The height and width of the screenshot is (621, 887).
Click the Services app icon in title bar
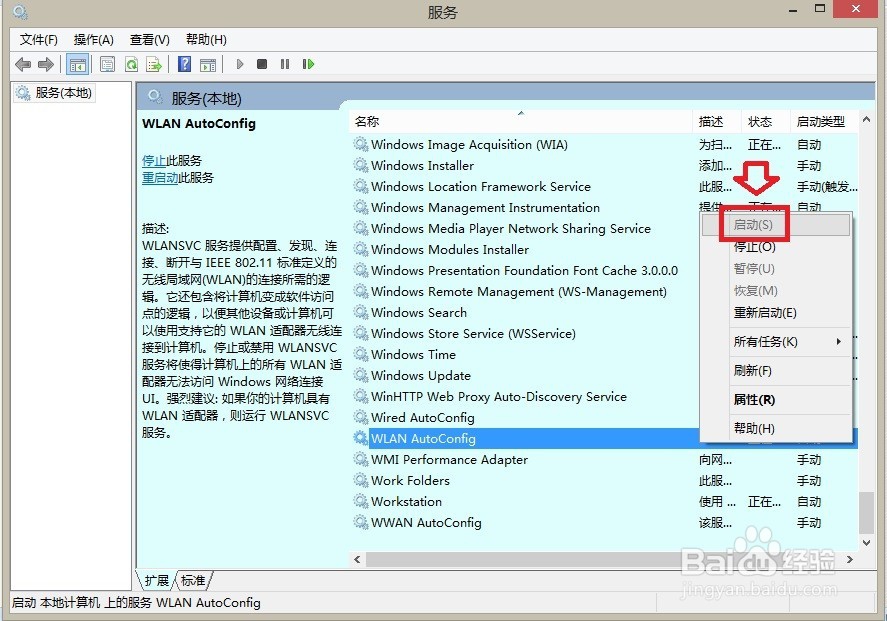pyautogui.click(x=20, y=11)
